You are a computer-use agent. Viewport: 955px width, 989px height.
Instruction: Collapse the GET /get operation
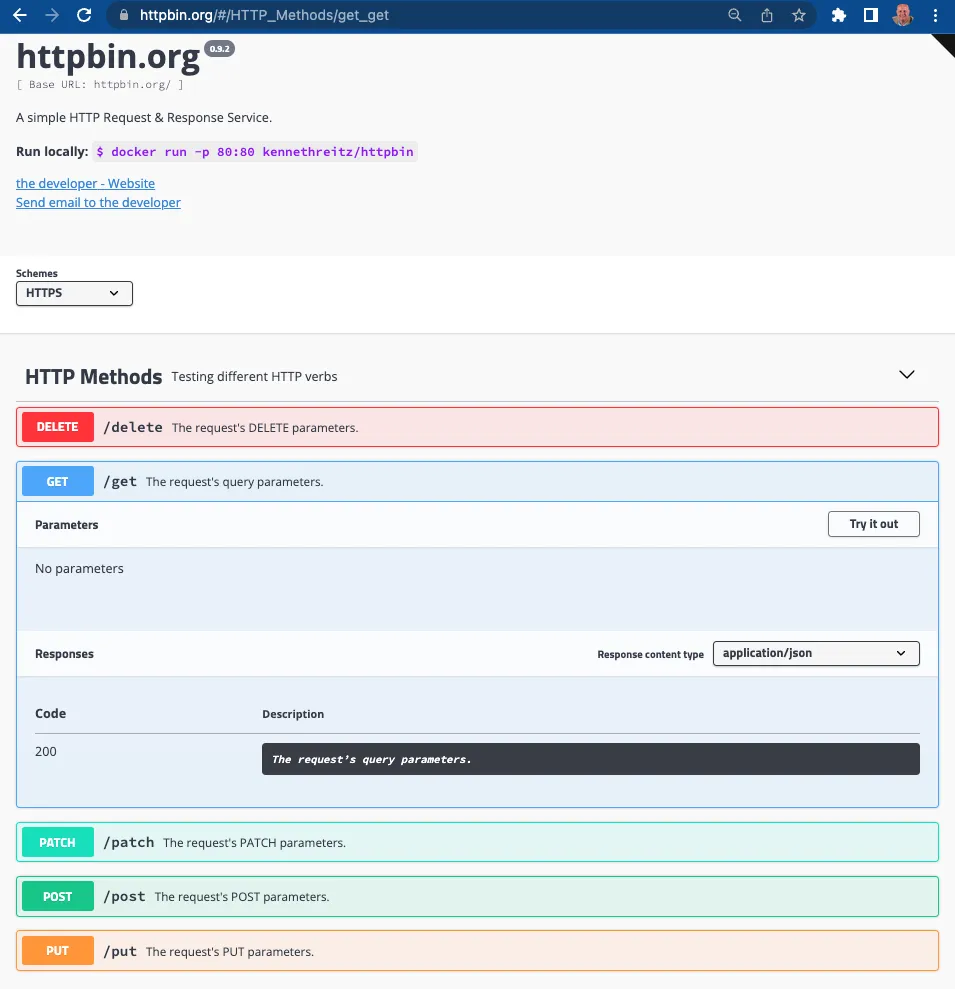477,482
